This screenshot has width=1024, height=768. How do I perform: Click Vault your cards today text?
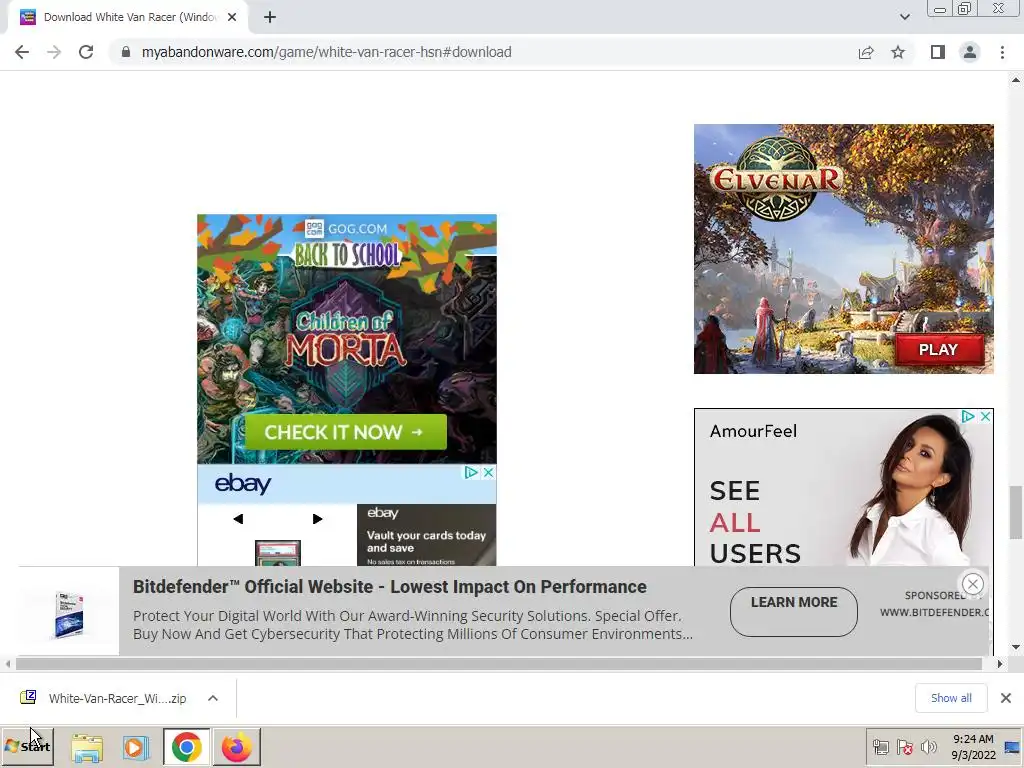[x=426, y=541]
